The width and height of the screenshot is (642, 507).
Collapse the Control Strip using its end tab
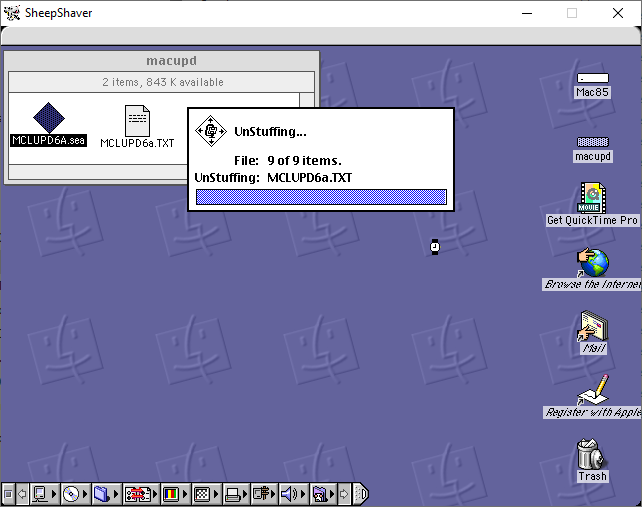[x=360, y=494]
